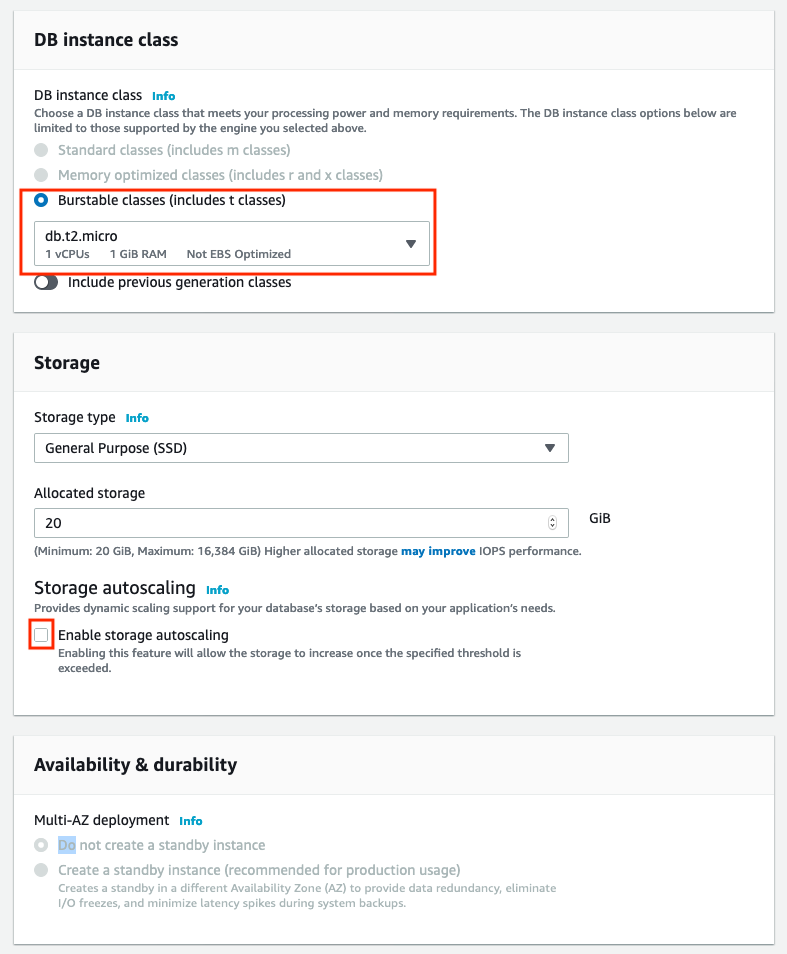Enable storage autoscaling checkbox
The width and height of the screenshot is (787, 954).
tap(41, 635)
